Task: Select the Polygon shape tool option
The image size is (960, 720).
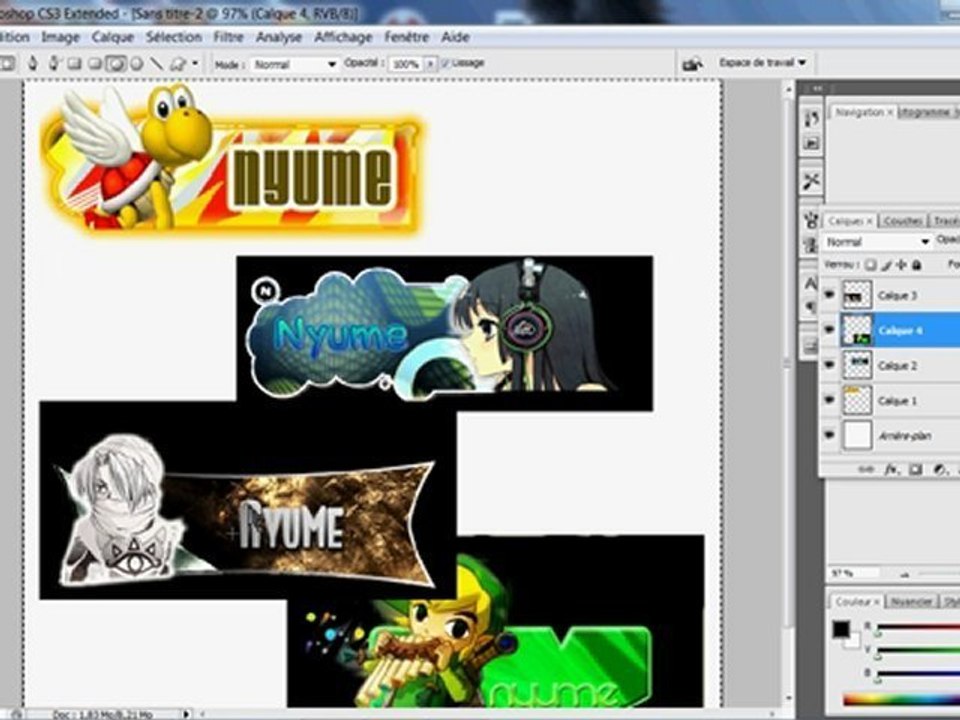Action: (x=137, y=63)
